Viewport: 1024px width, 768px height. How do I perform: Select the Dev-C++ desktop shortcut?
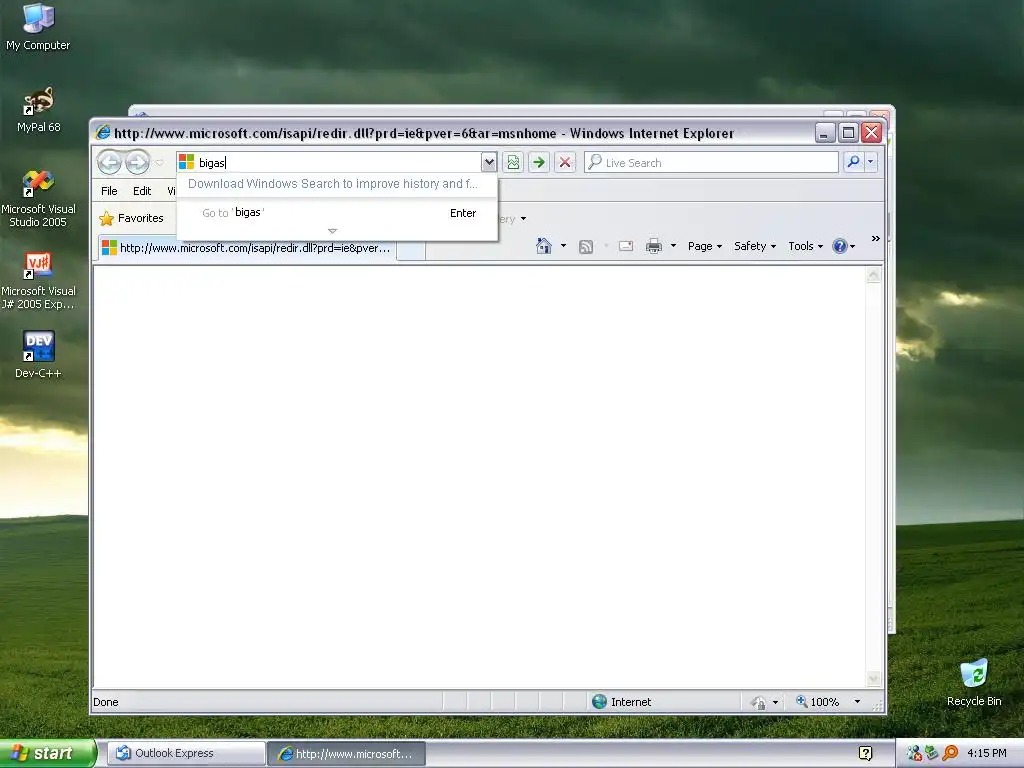point(38,355)
